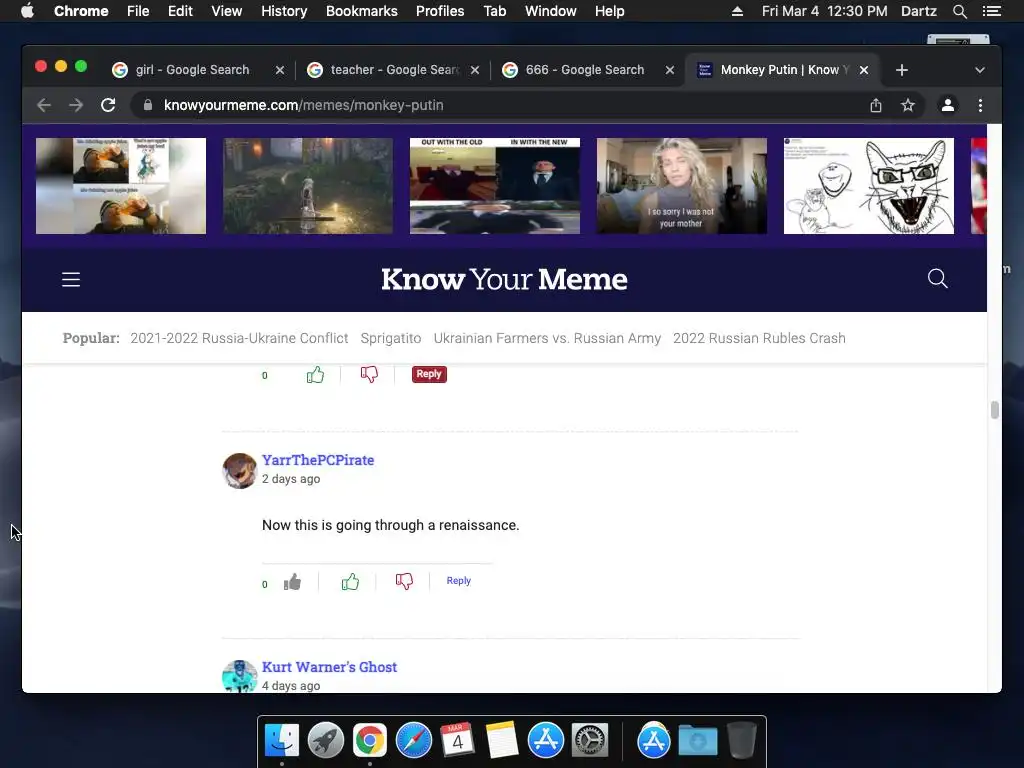Open the Bookmarks menu
This screenshot has height=768, width=1024.
[362, 11]
